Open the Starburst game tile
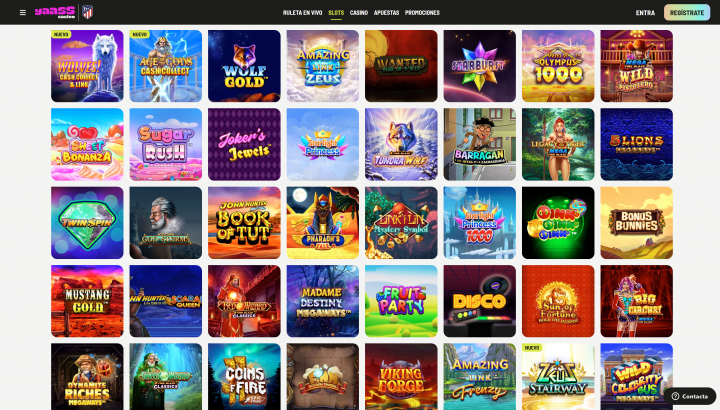720x410 pixels. pyautogui.click(x=479, y=66)
